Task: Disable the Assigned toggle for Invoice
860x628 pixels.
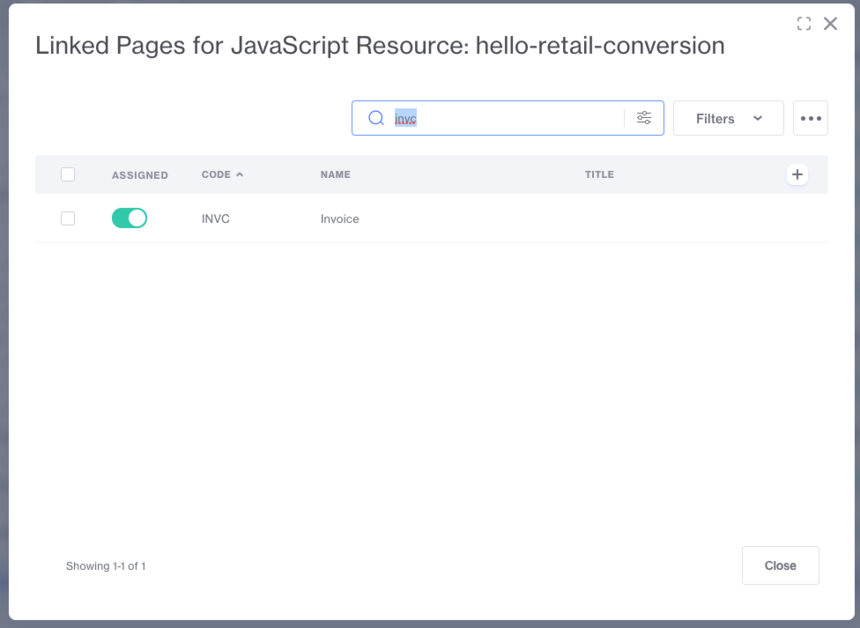Action: pos(129,218)
